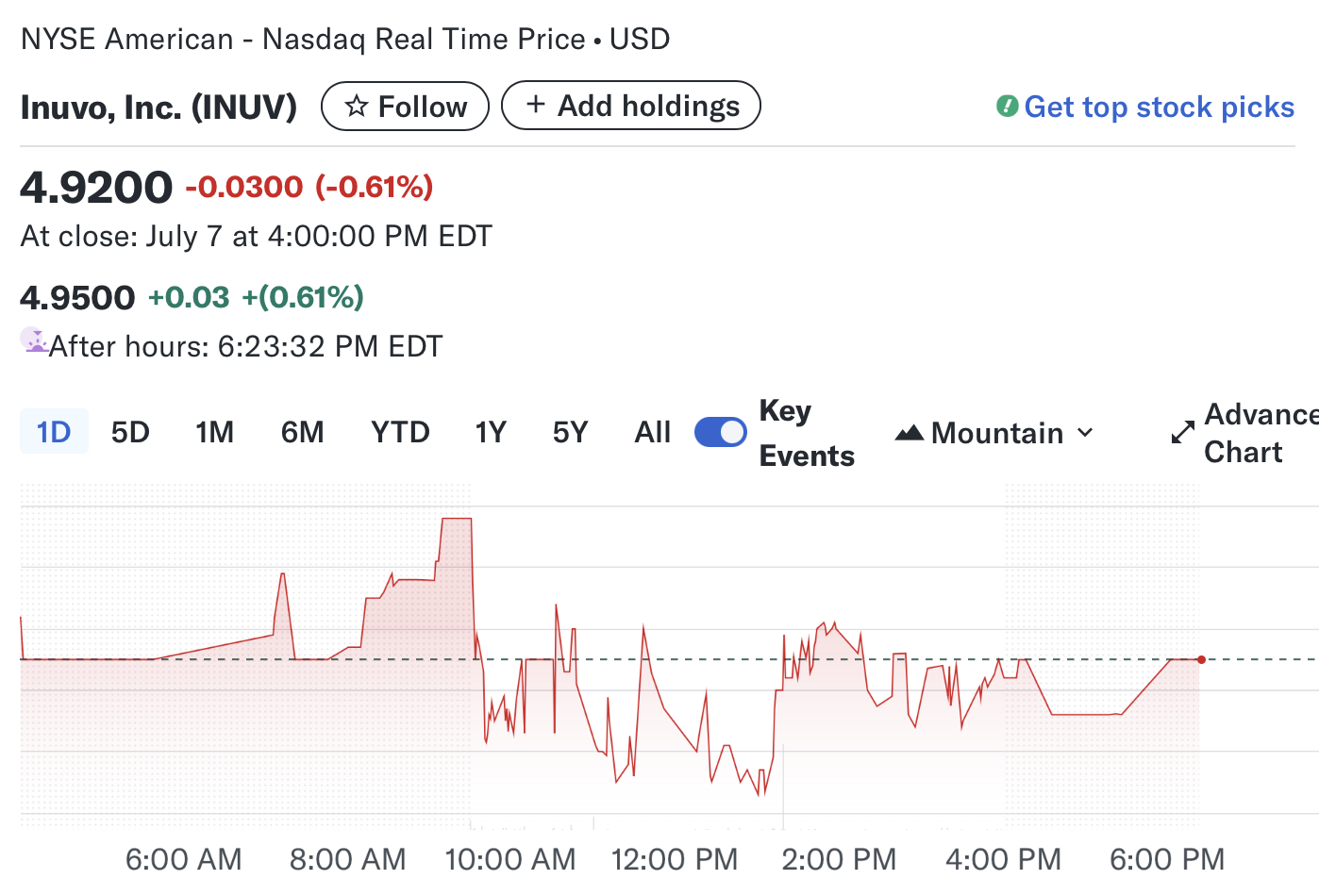Click the red end-point marker on chart
The height and width of the screenshot is (896, 1319).
point(1201,659)
